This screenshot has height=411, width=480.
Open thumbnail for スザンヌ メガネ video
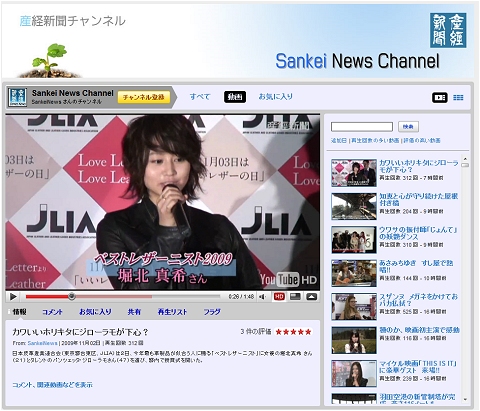[354, 307]
